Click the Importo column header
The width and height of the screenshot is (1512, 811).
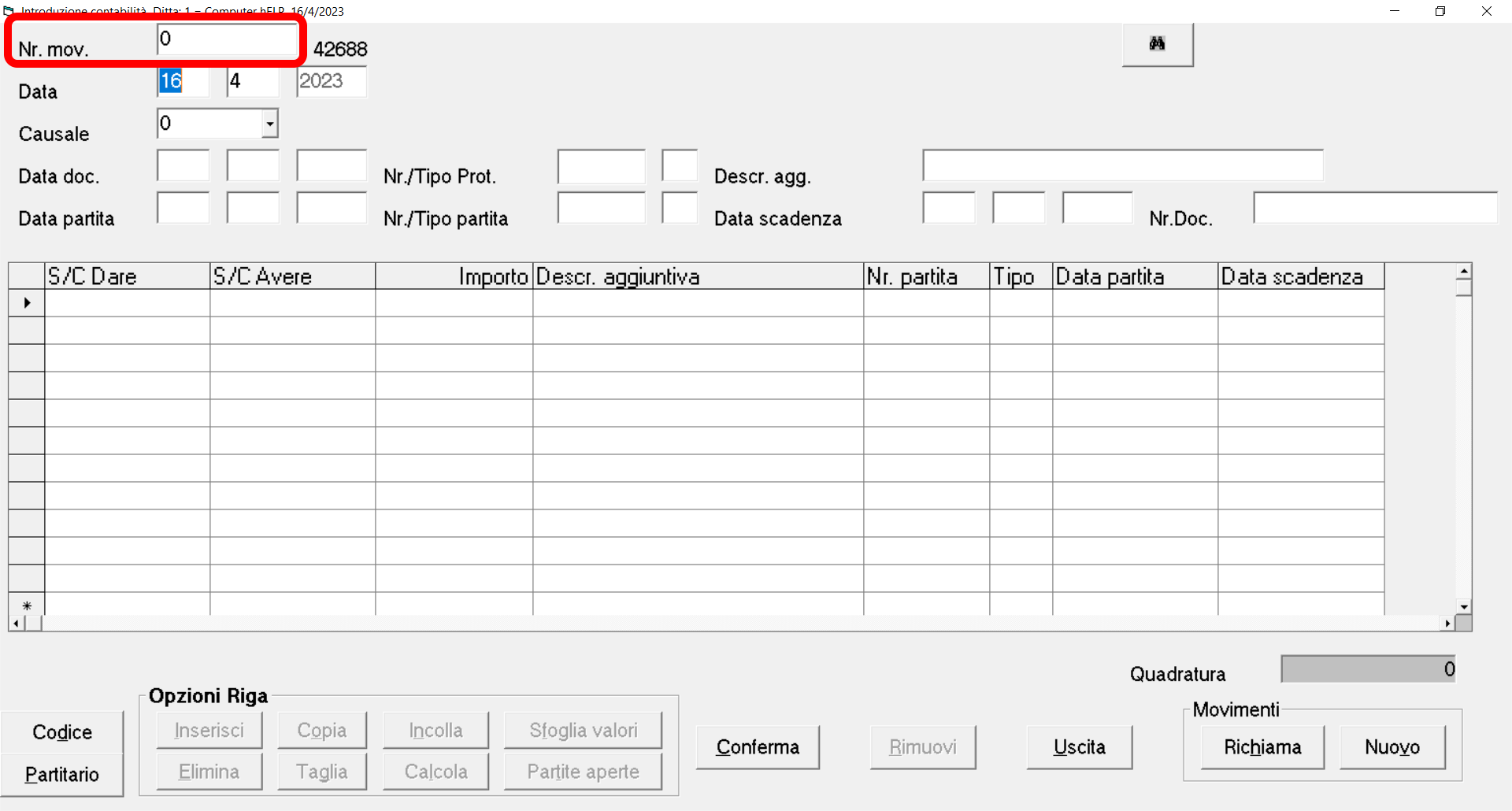[454, 276]
